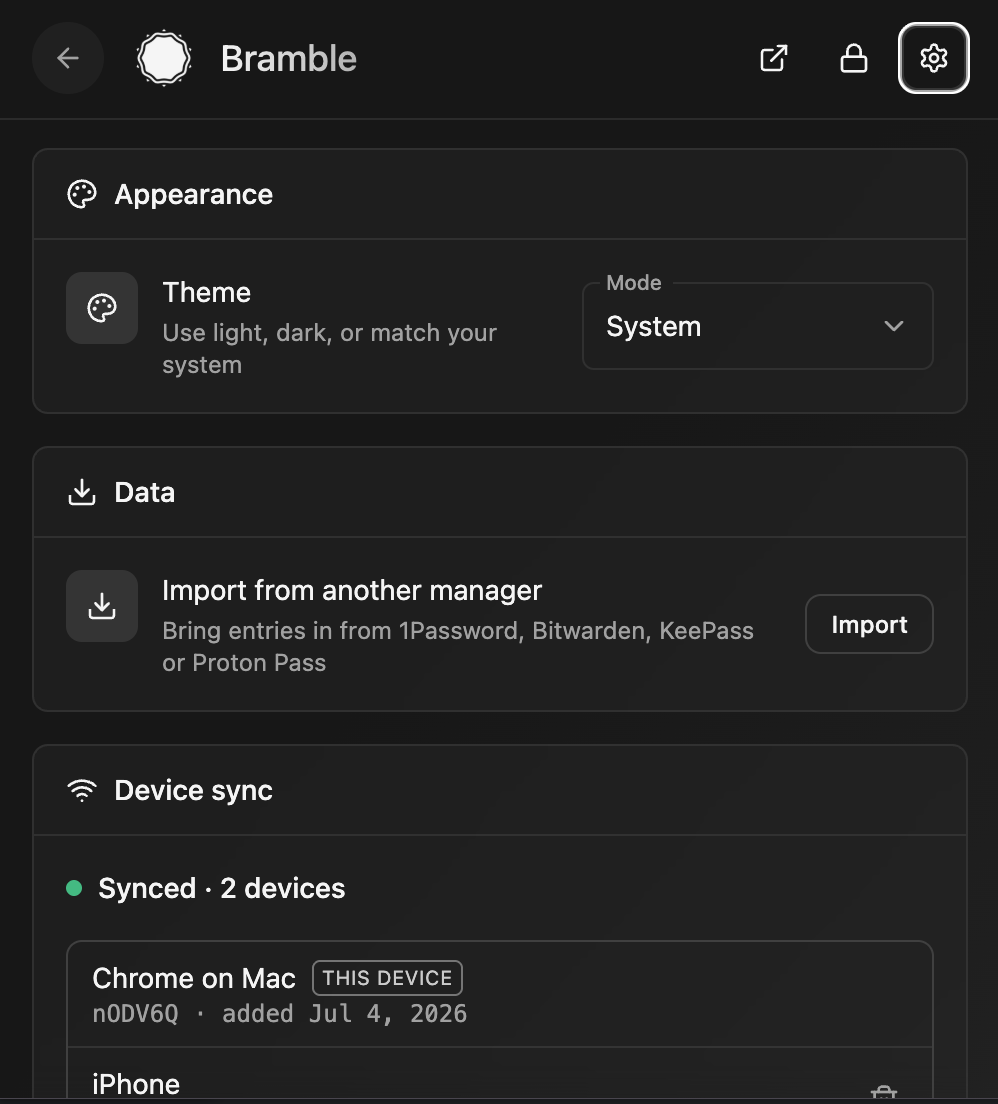Click the Theme palette tile icon
Screen dimensions: 998x1104
point(102,308)
